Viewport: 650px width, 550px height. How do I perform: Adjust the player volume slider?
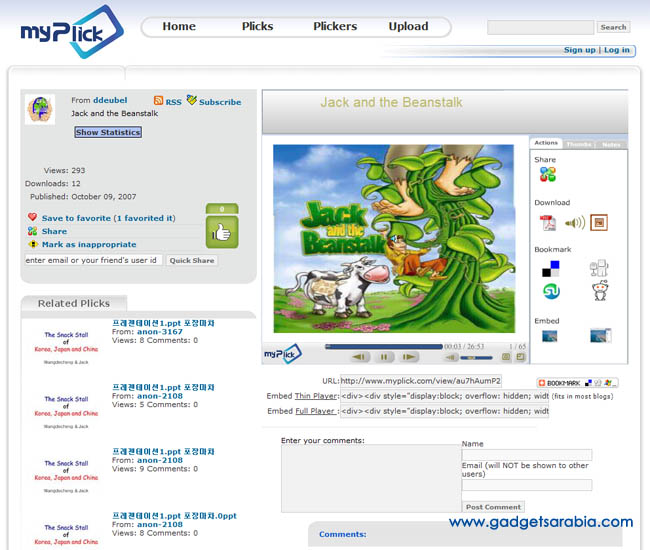(476, 358)
